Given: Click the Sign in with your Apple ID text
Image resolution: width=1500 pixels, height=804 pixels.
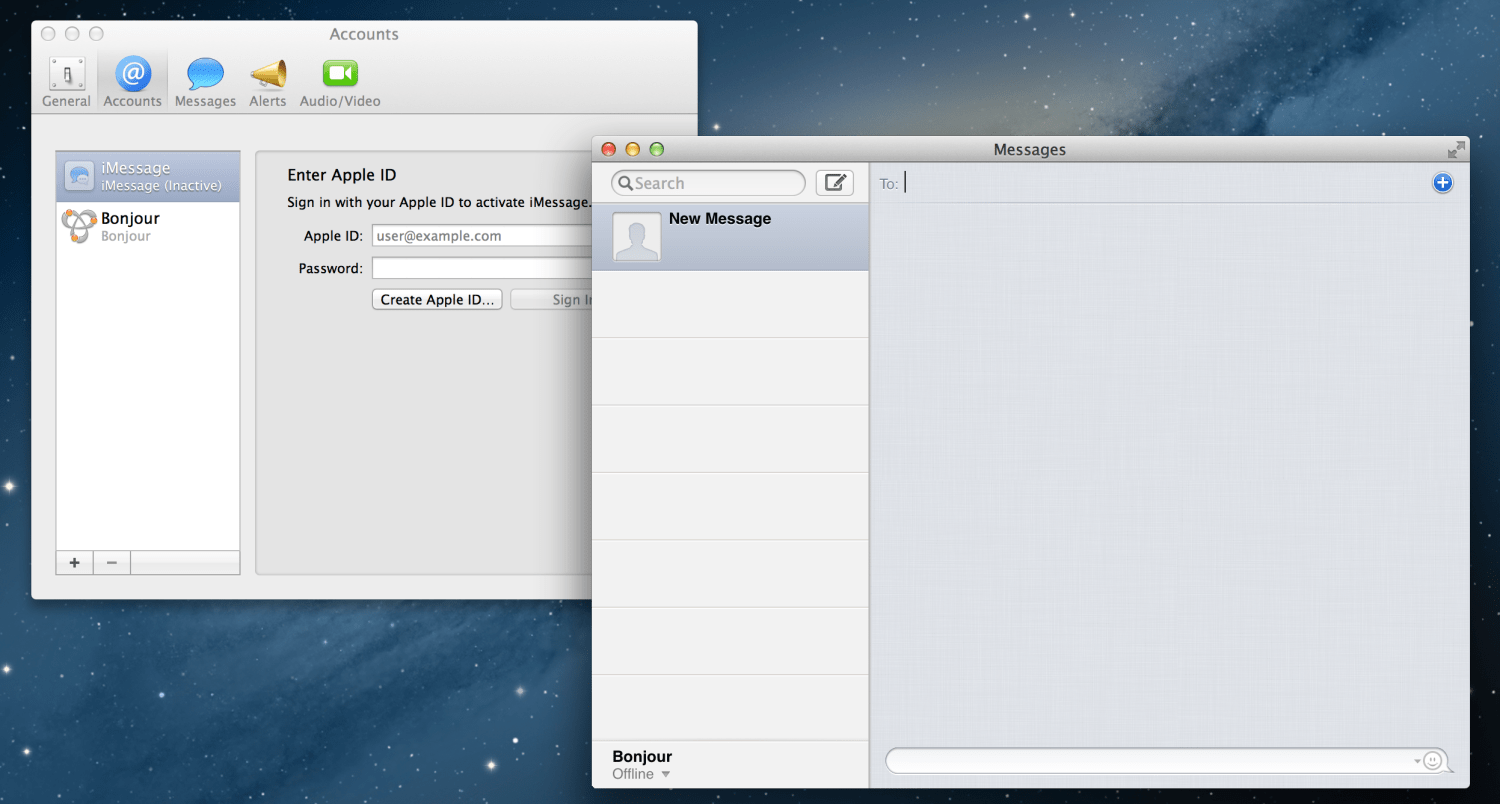Looking at the screenshot, I should tap(439, 203).
